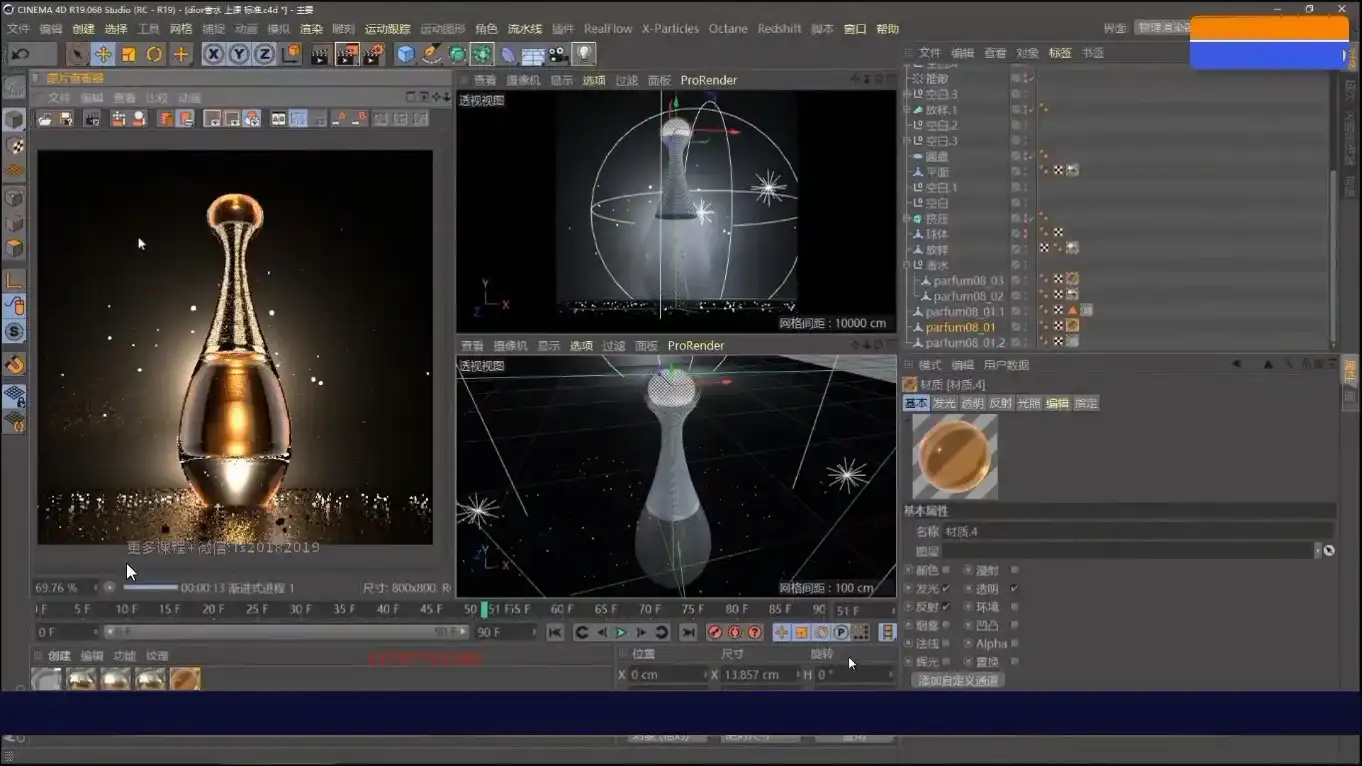Open the 渲染 menu
This screenshot has width=1362, height=766.
click(x=311, y=29)
